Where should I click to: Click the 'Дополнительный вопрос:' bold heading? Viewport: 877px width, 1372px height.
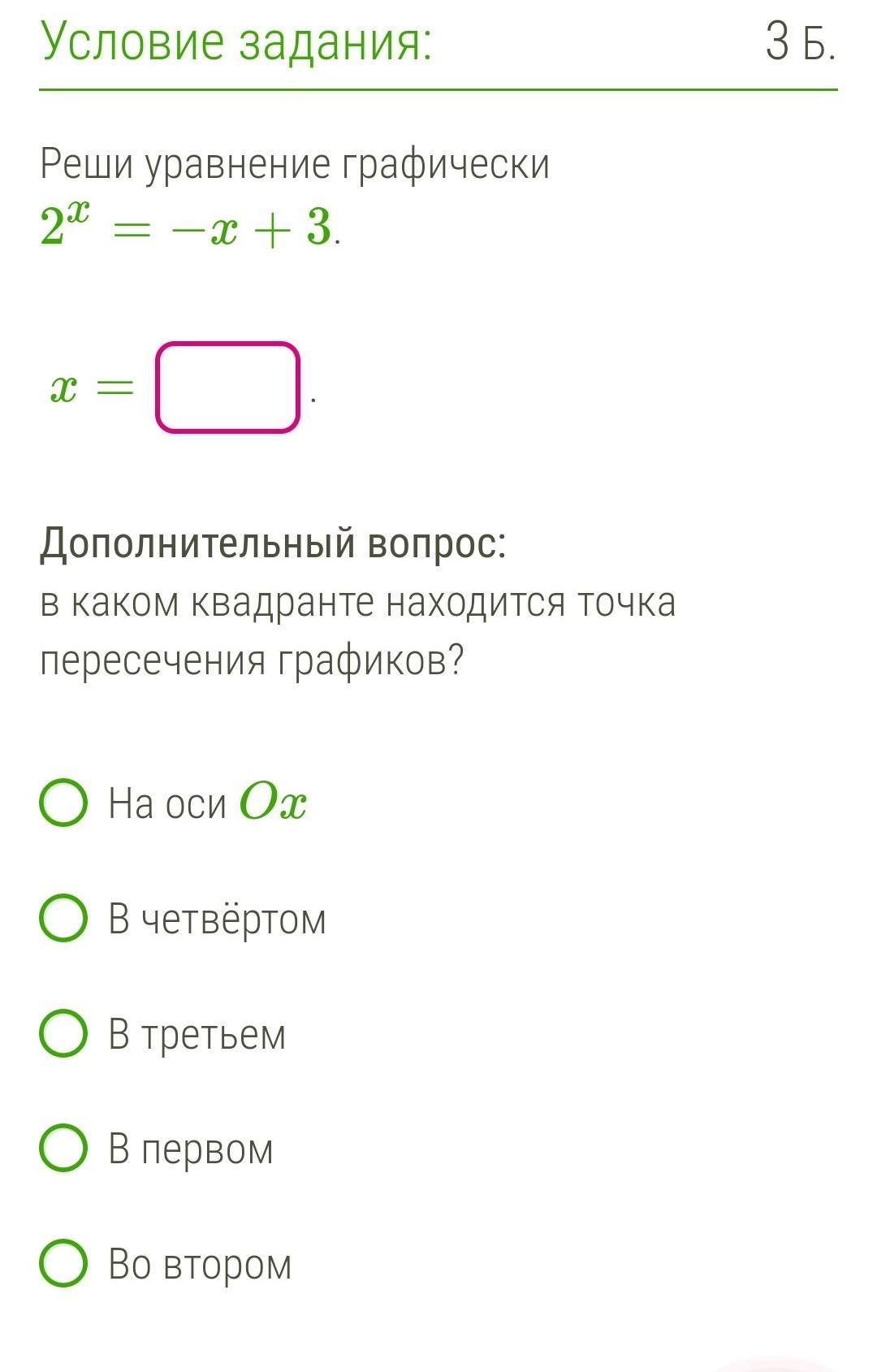[273, 543]
